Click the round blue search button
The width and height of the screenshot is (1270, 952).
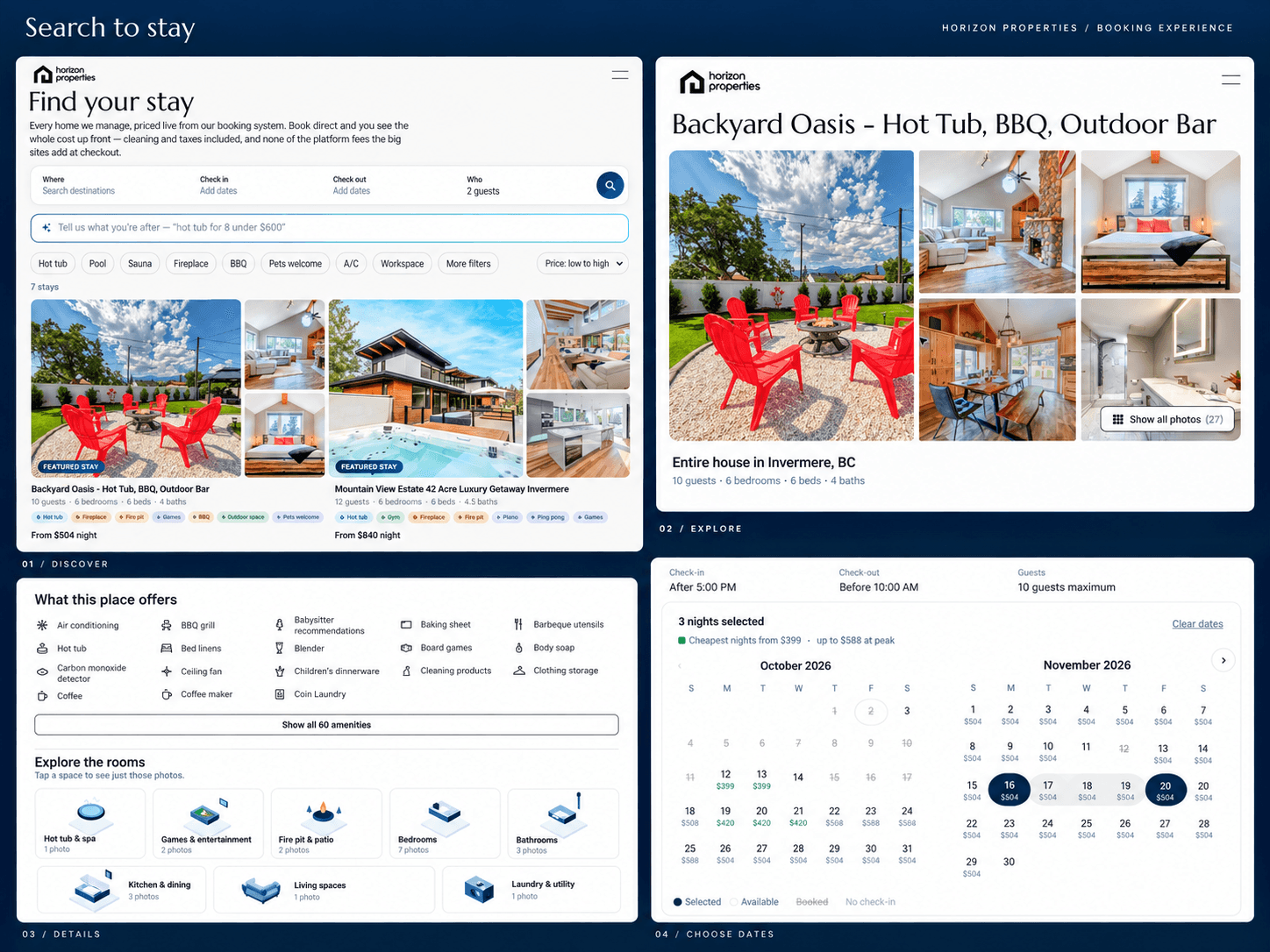click(610, 185)
